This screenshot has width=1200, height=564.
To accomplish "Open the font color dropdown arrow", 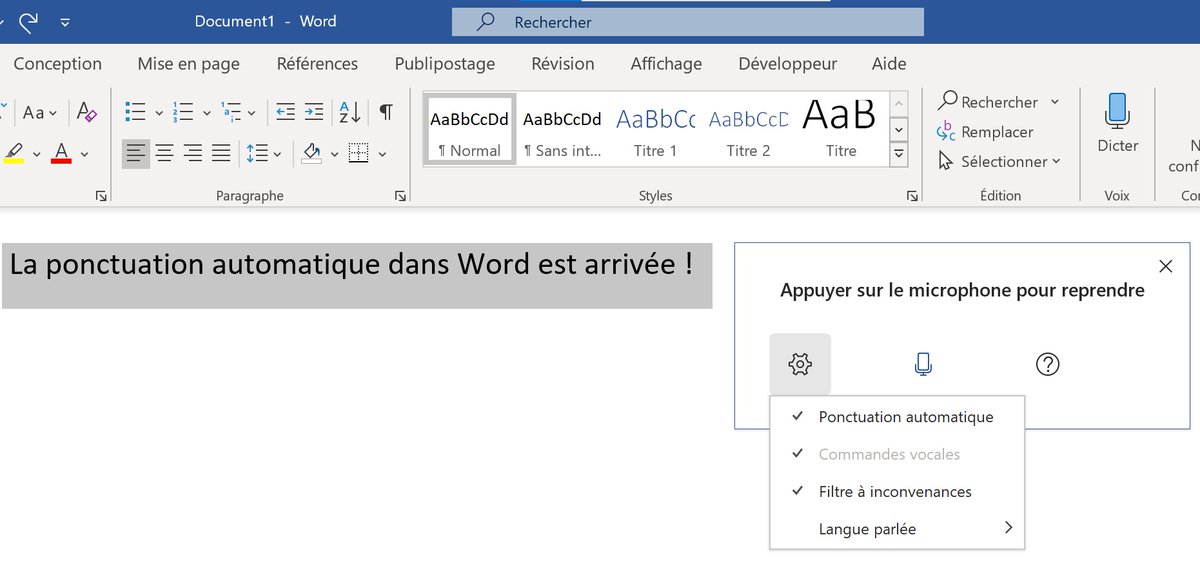I will coord(85,154).
